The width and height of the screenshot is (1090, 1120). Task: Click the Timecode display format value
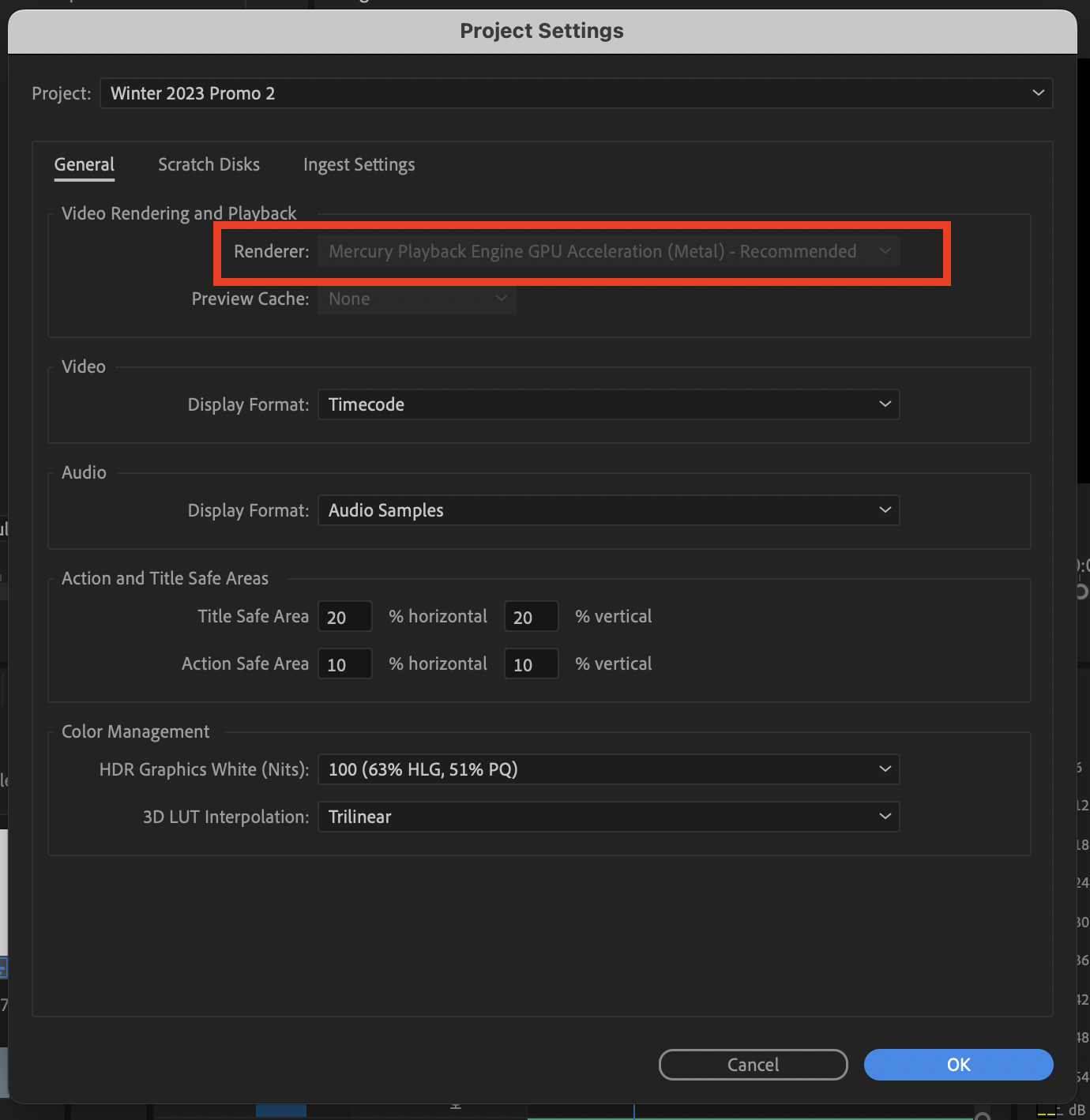point(366,404)
